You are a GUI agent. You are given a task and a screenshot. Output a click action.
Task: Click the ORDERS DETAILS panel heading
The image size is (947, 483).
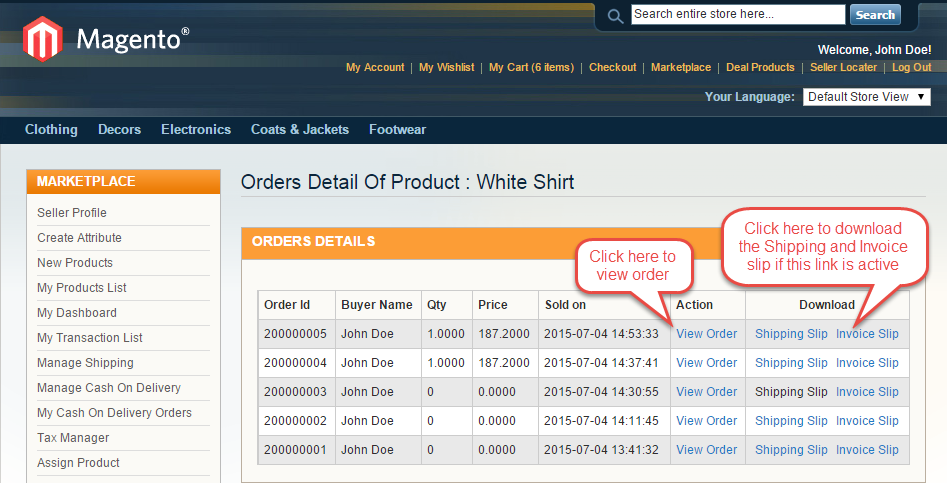313,242
